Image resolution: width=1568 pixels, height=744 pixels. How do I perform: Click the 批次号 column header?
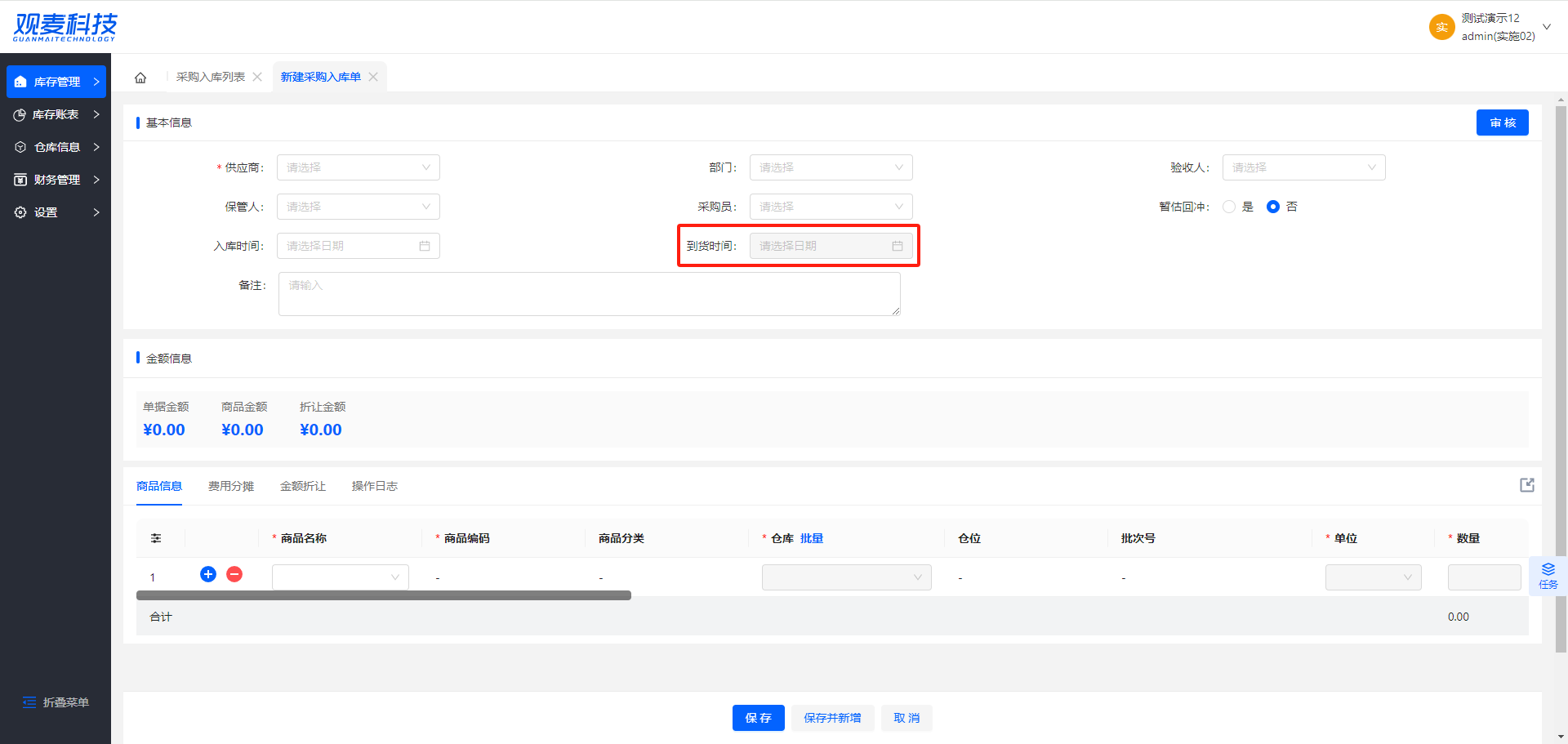(1138, 538)
